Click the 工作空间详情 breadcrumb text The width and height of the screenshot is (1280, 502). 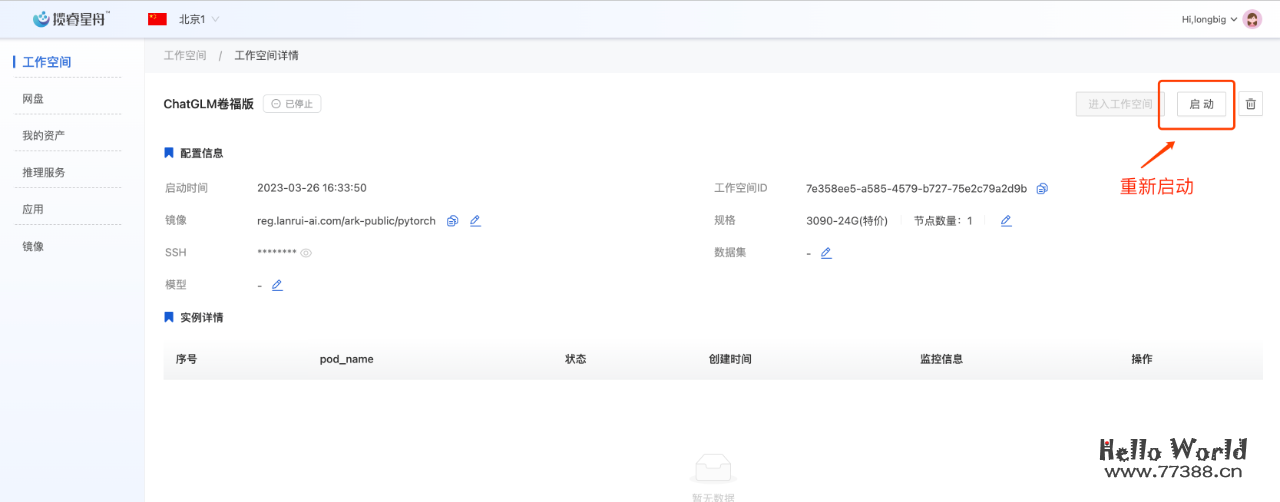pyautogui.click(x=266, y=55)
